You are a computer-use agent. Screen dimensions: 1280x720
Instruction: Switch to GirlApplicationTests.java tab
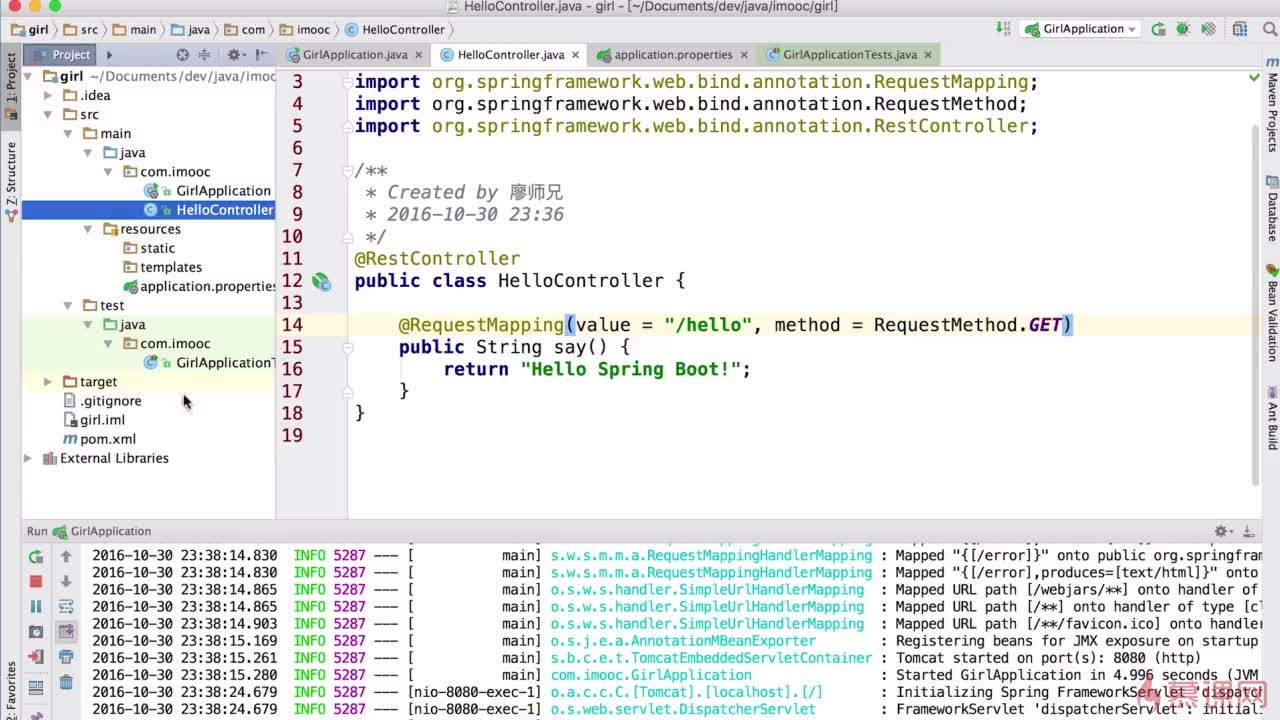pyautogui.click(x=849, y=55)
